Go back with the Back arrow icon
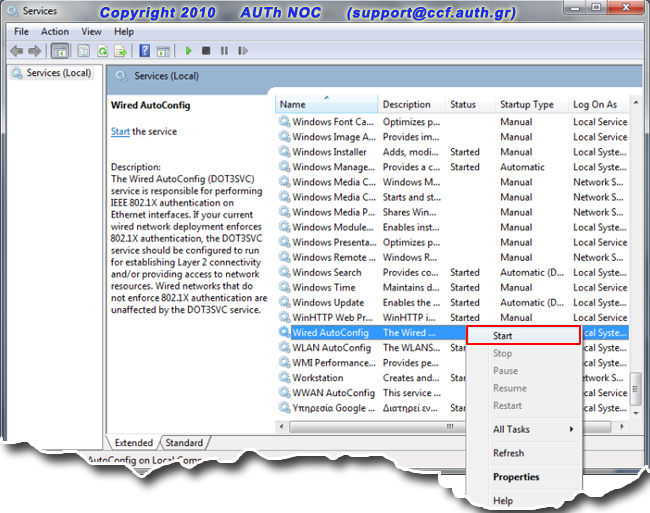Screen dimensions: 650x513 [17, 51]
